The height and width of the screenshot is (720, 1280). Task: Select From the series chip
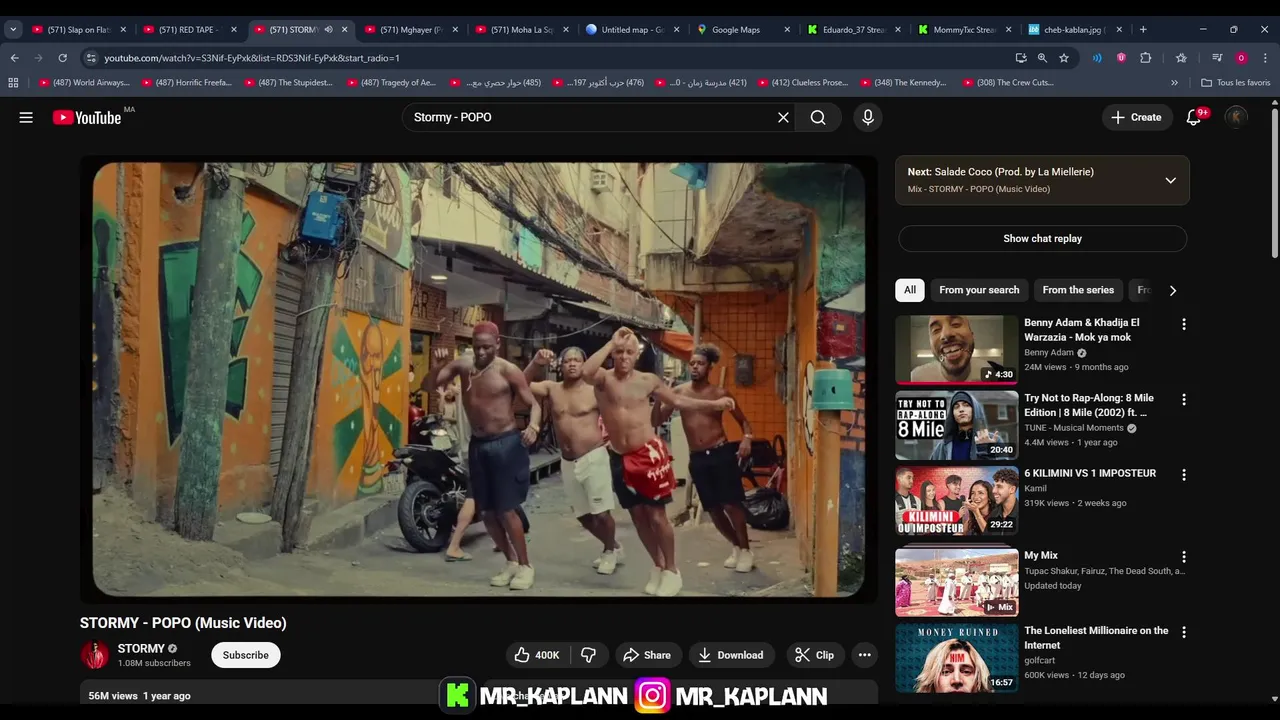(1078, 290)
